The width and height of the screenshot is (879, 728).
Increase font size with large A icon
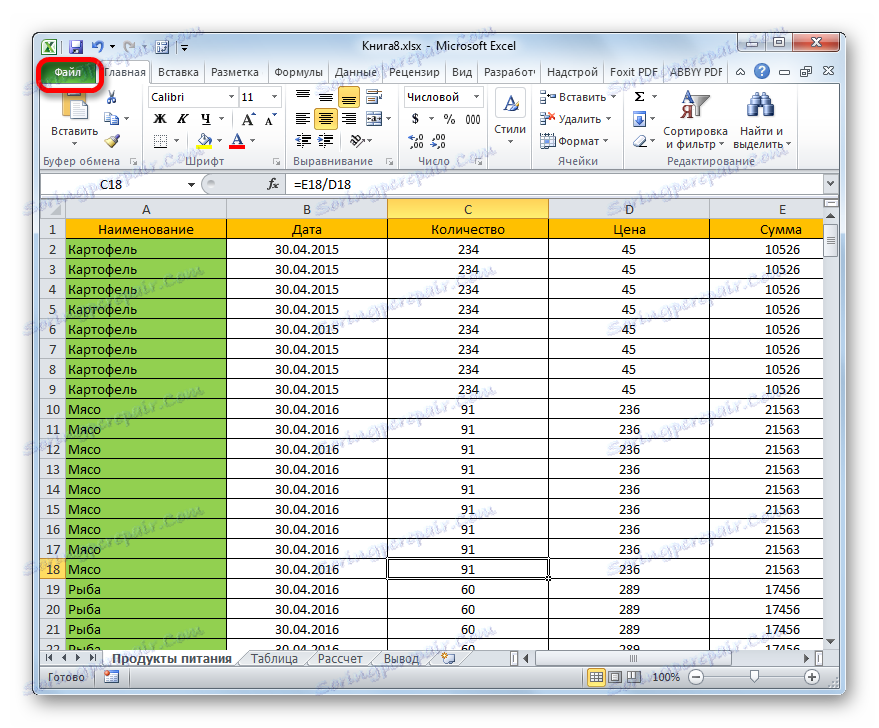[x=248, y=119]
